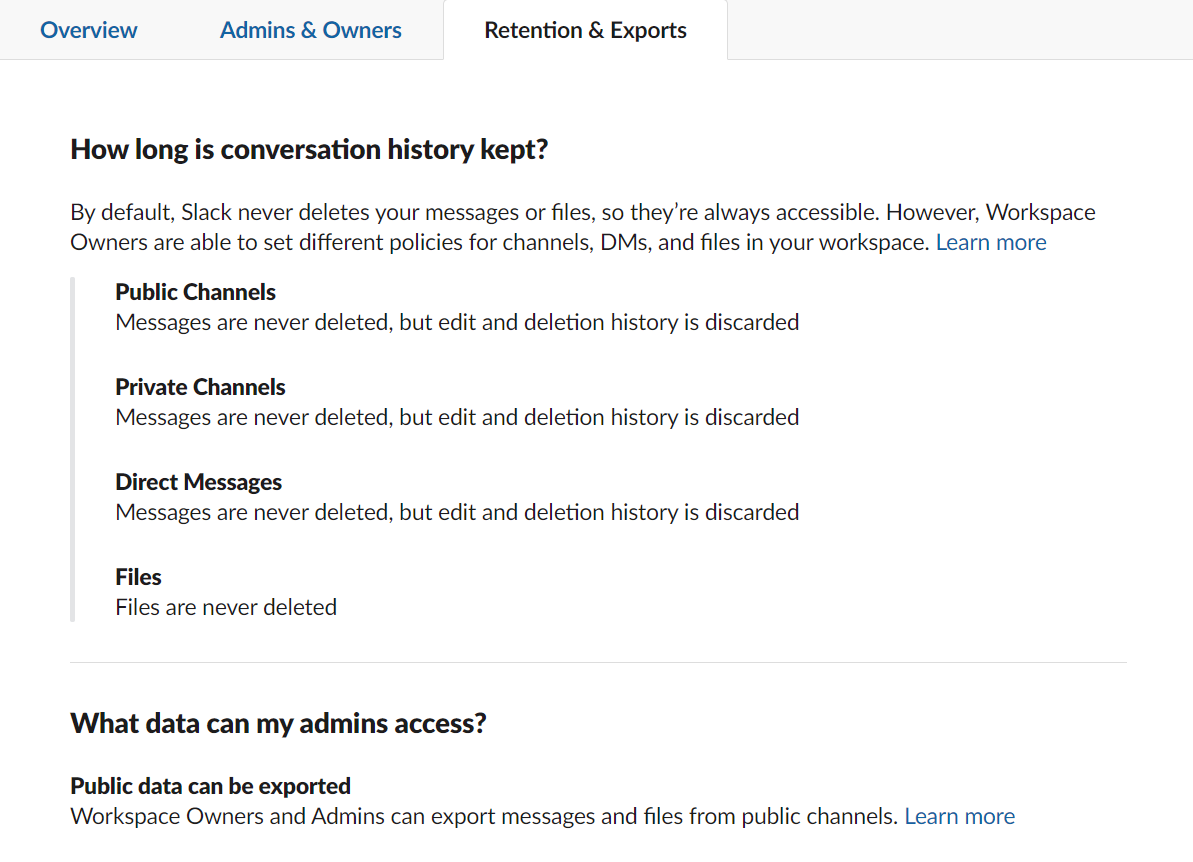Click the Public Channels policy title
This screenshot has height=862, width=1193.
tap(196, 292)
